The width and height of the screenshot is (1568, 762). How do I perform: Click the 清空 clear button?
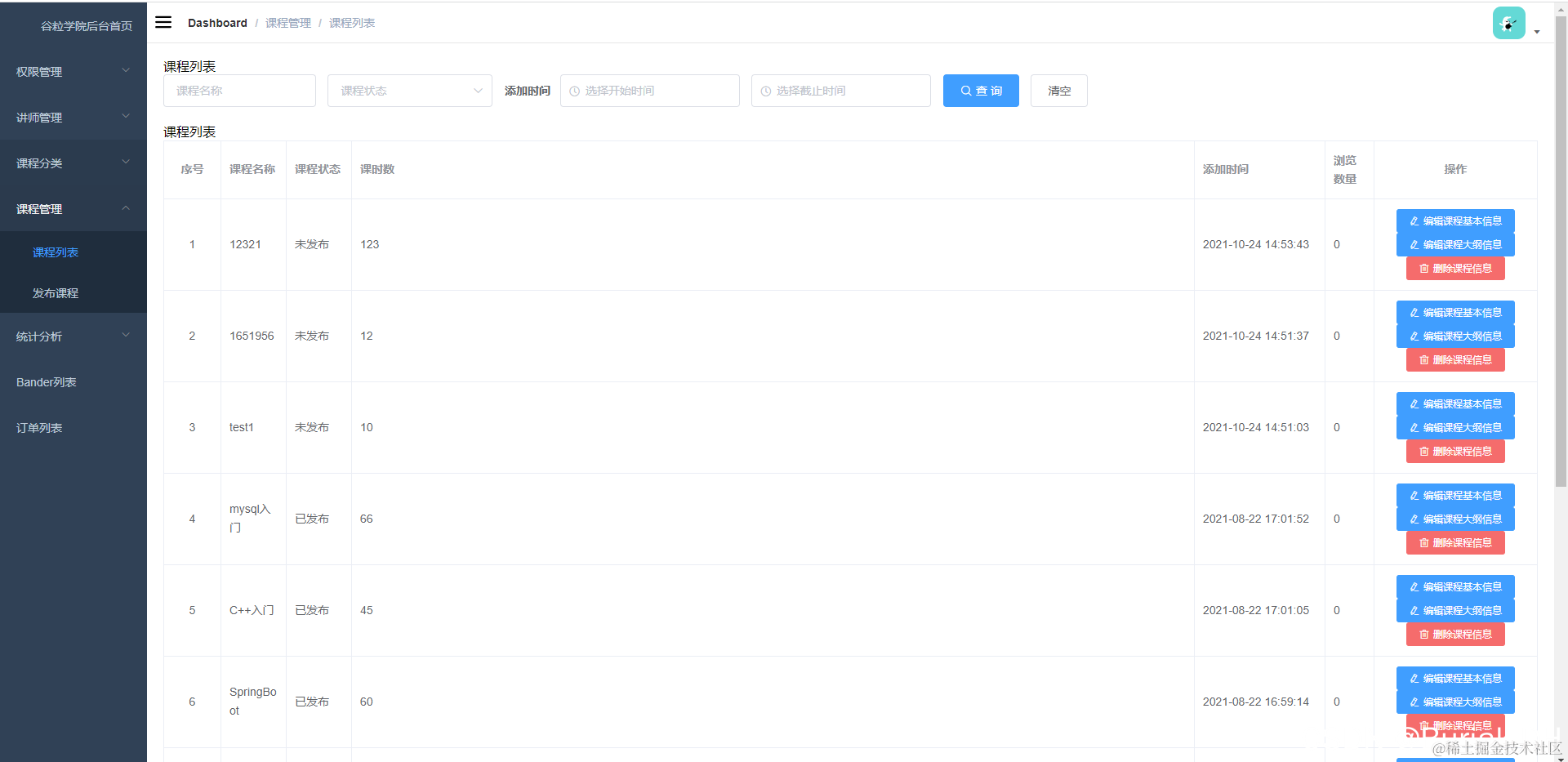tap(1059, 91)
